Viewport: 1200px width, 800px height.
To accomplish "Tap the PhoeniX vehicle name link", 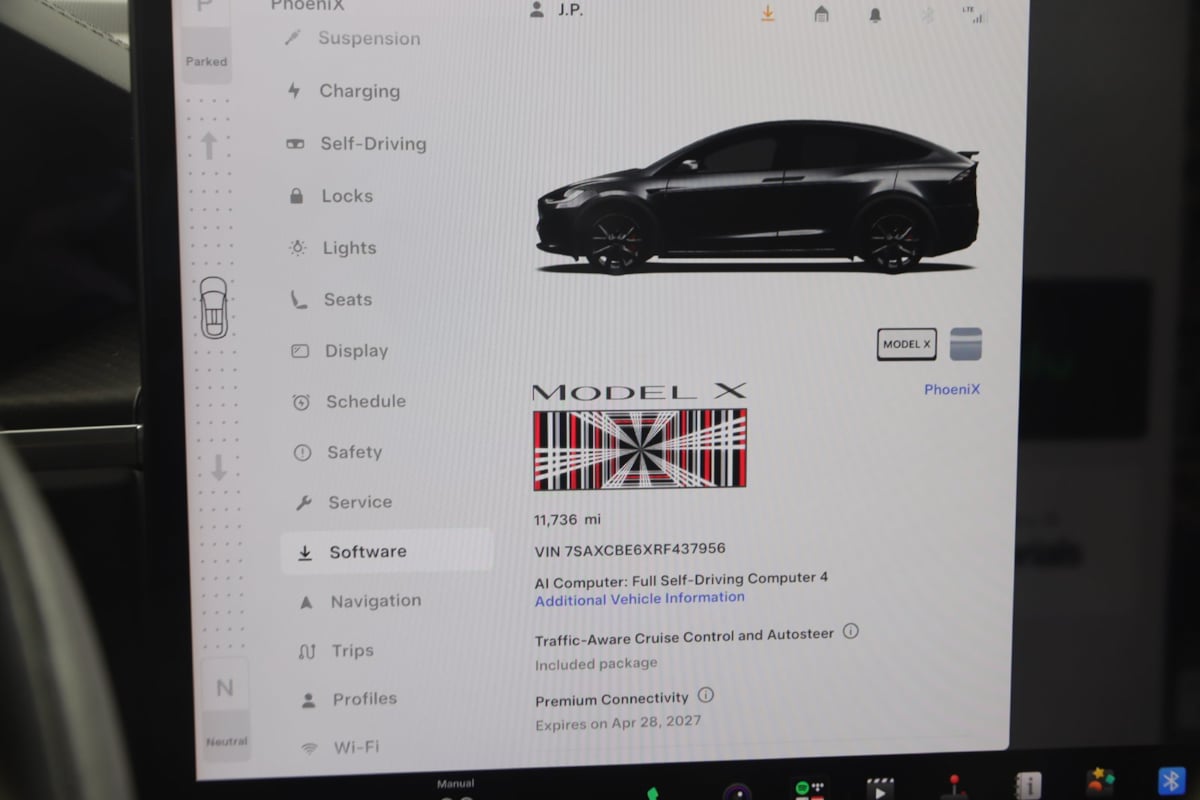I will tap(952, 390).
